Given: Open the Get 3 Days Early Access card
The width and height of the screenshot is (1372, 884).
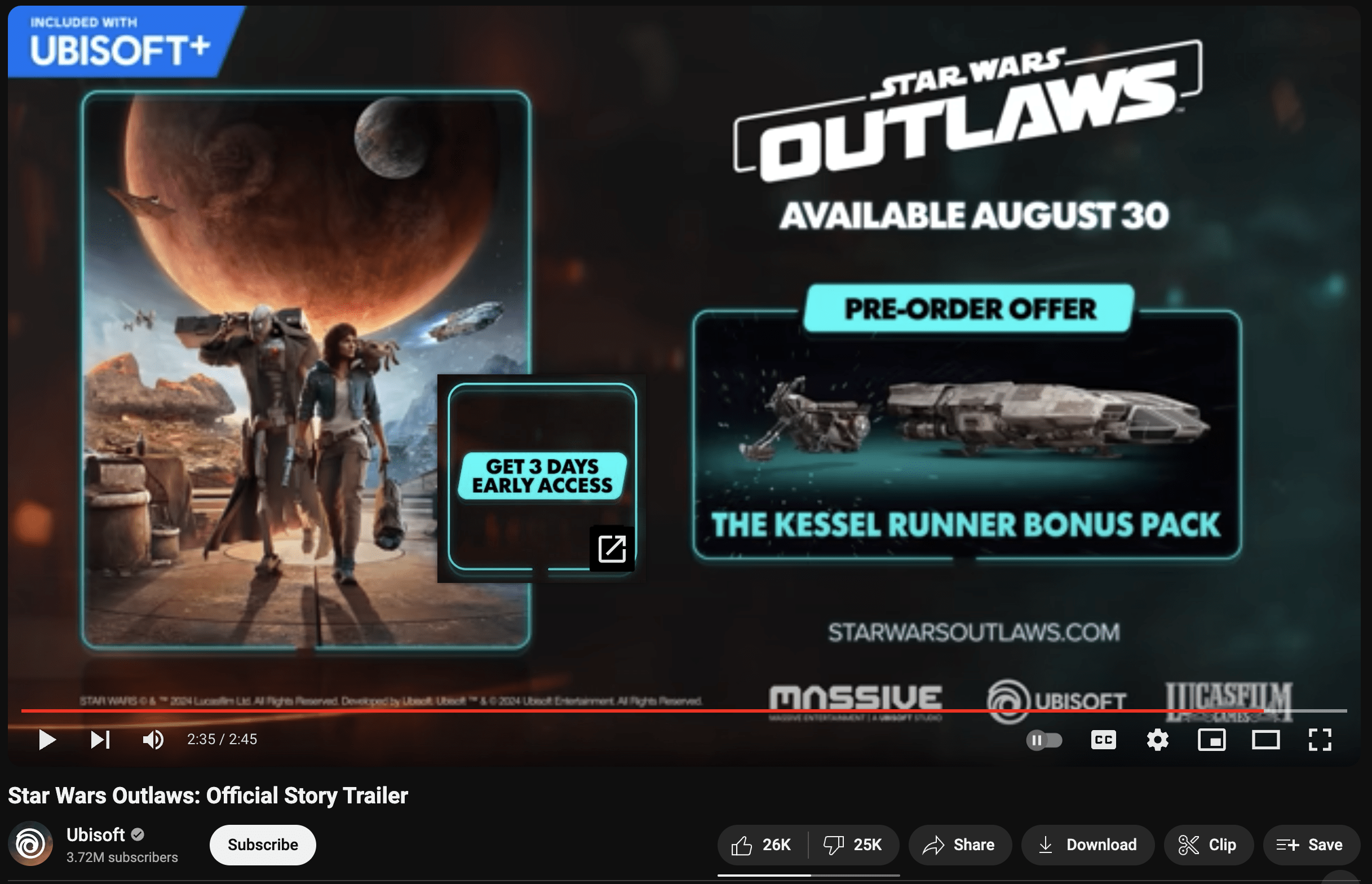Looking at the screenshot, I should 542,478.
